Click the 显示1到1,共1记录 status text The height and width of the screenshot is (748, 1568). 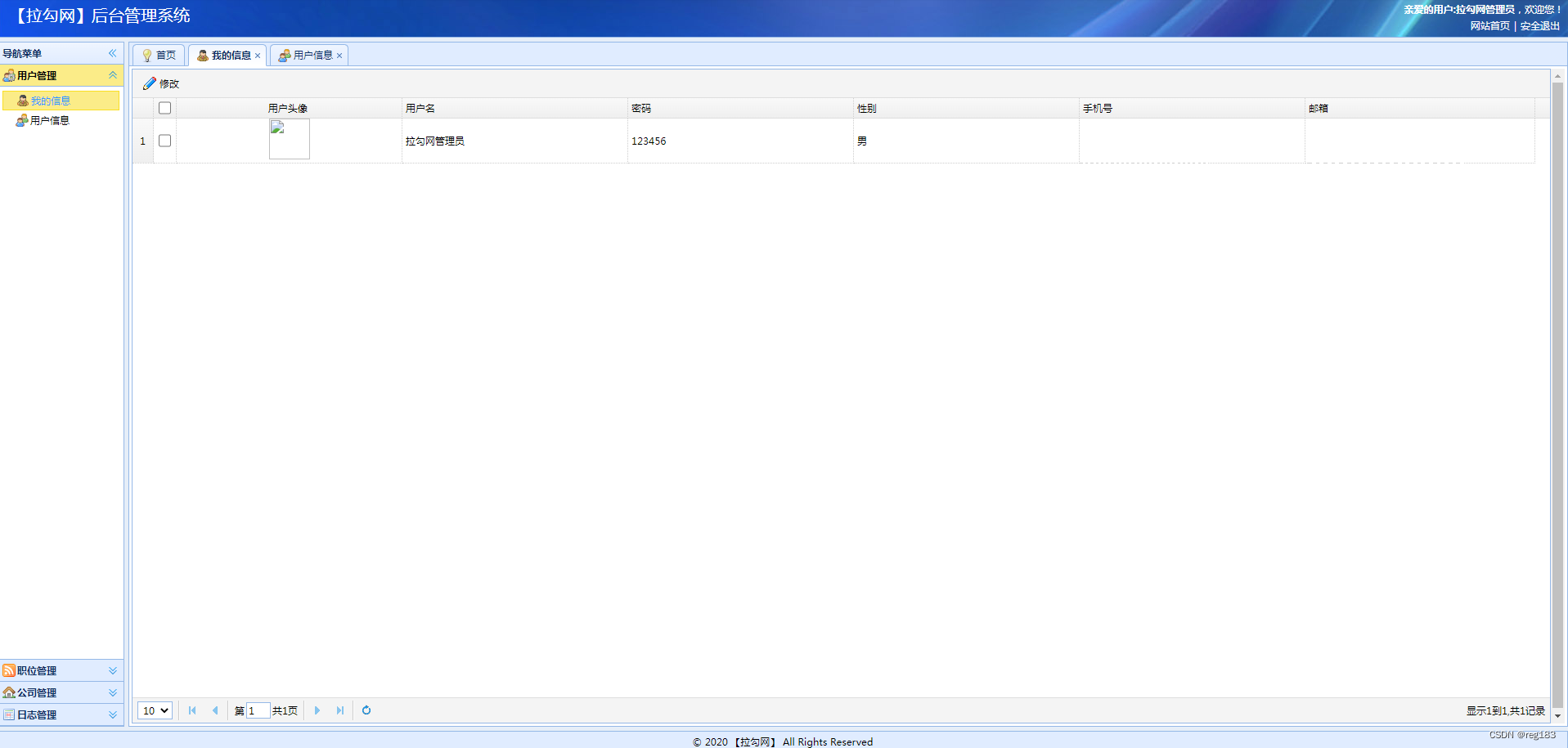tap(1505, 711)
